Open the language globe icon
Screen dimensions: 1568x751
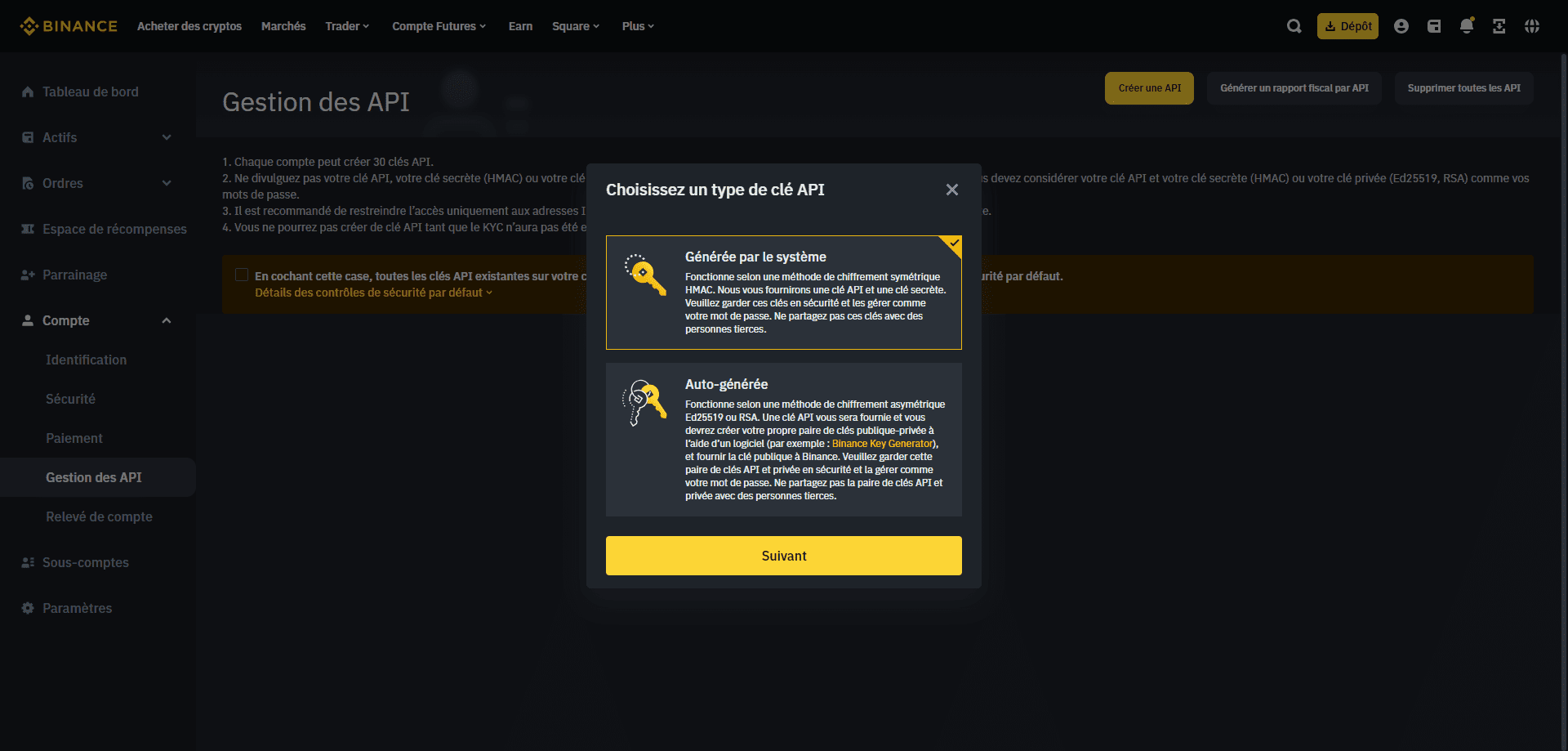tap(1532, 26)
